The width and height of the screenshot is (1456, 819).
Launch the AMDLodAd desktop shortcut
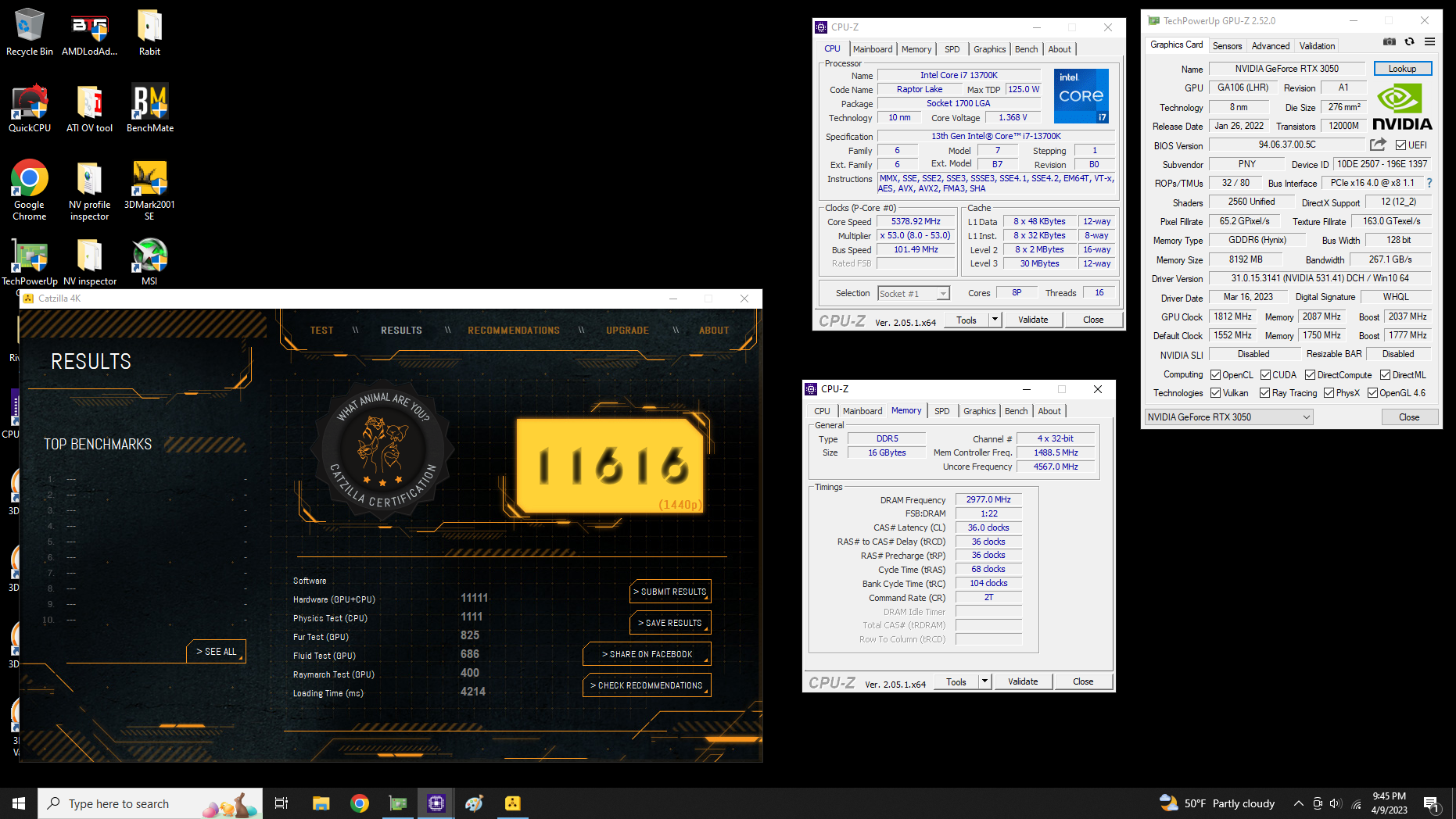(89, 33)
